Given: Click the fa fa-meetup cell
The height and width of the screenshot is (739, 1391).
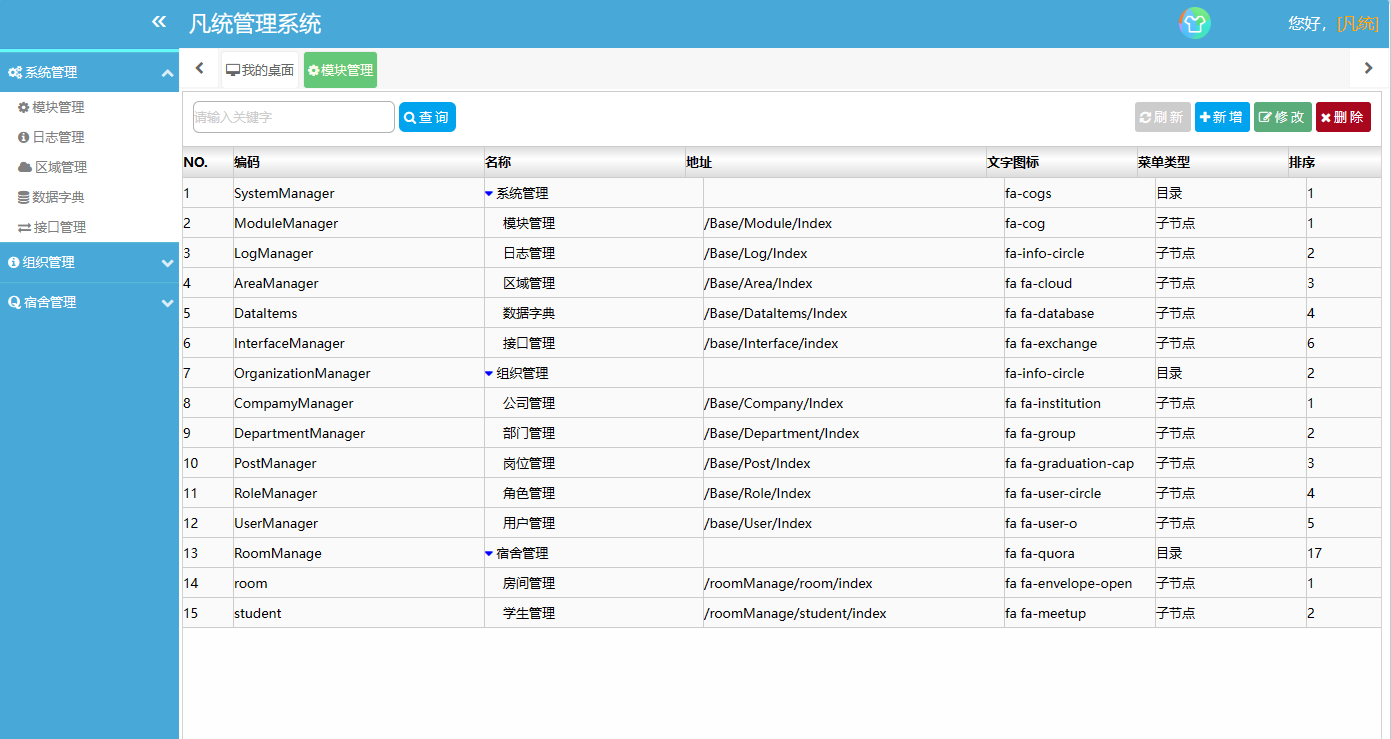Looking at the screenshot, I should (x=1080, y=613).
